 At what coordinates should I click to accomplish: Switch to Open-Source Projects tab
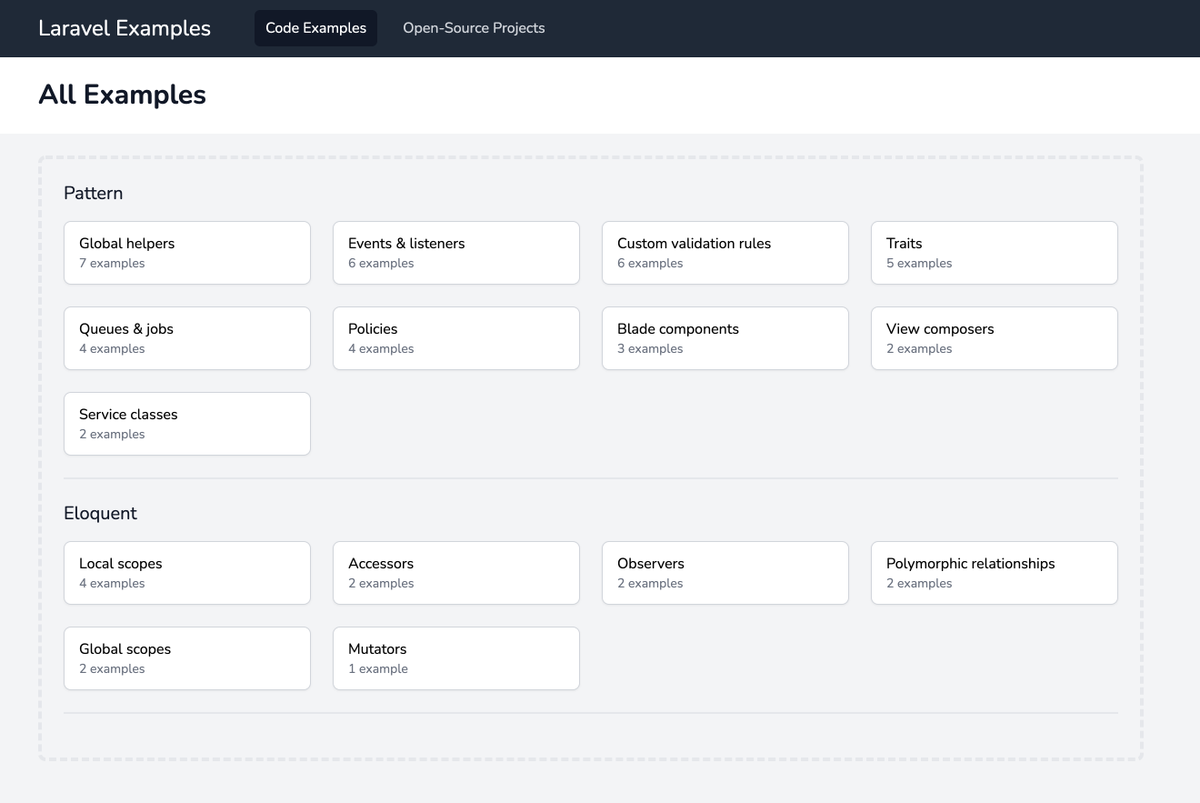(x=474, y=28)
